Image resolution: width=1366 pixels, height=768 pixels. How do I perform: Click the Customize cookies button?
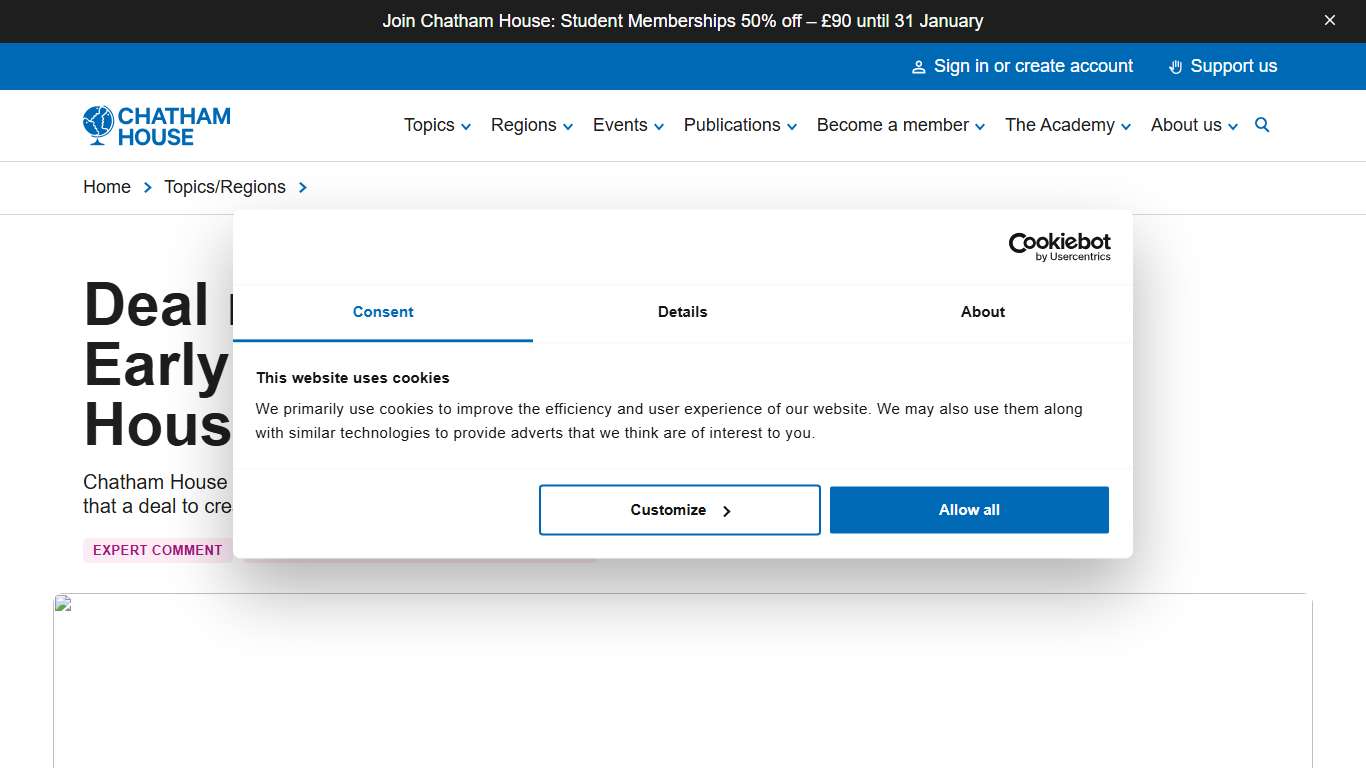pyautogui.click(x=680, y=510)
